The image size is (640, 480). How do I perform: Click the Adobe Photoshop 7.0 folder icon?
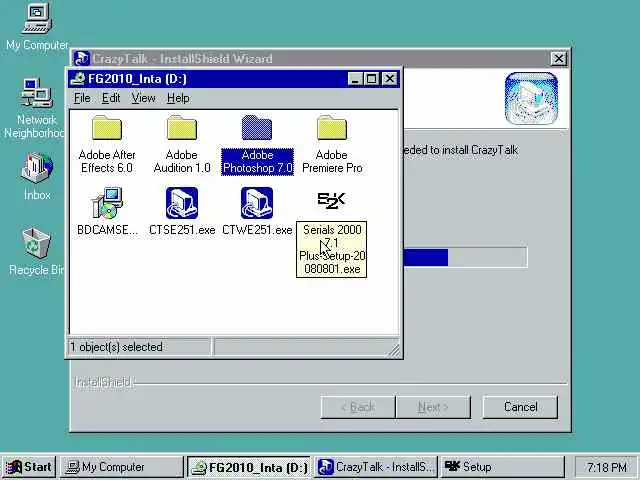(257, 127)
